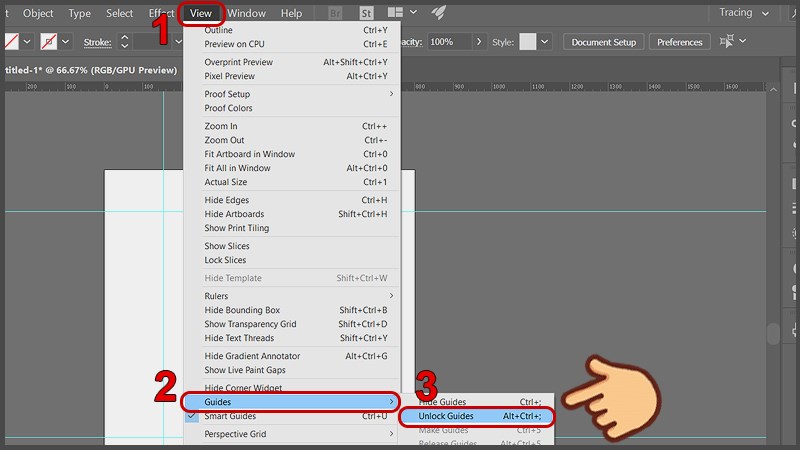Click the GPU performance rocket icon
Screen dimensions: 800x450
coord(438,12)
